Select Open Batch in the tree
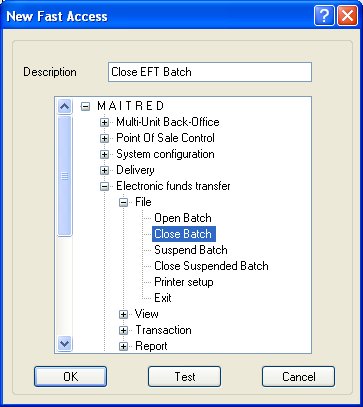The height and width of the screenshot is (407, 363). click(x=183, y=218)
